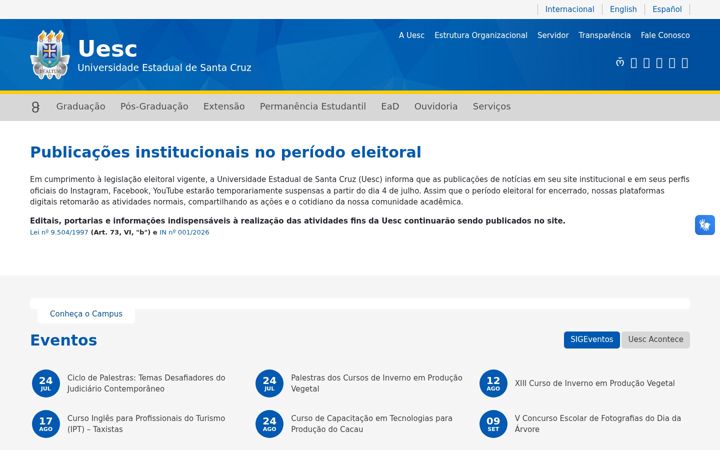Screen dimensions: 720x450
Task: Open the Permanência Estudantil menu
Action: [313, 107]
